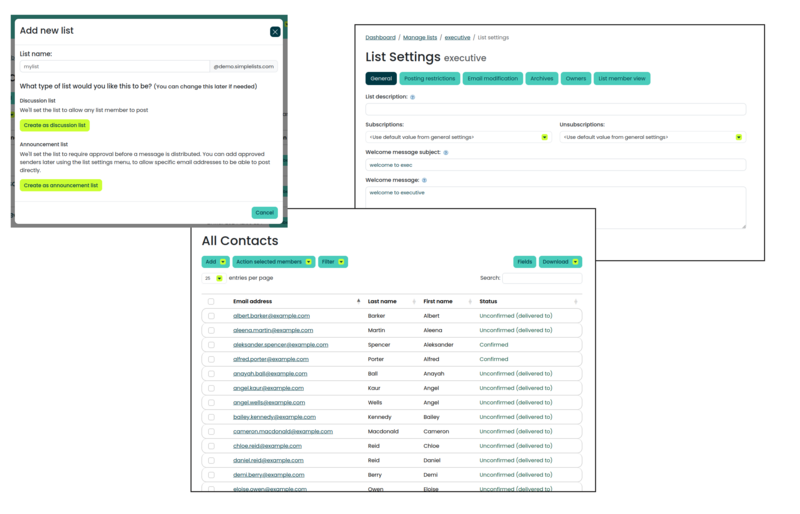Click the Fields button
This screenshot has height=514, width=800.
pyautogui.click(x=524, y=262)
